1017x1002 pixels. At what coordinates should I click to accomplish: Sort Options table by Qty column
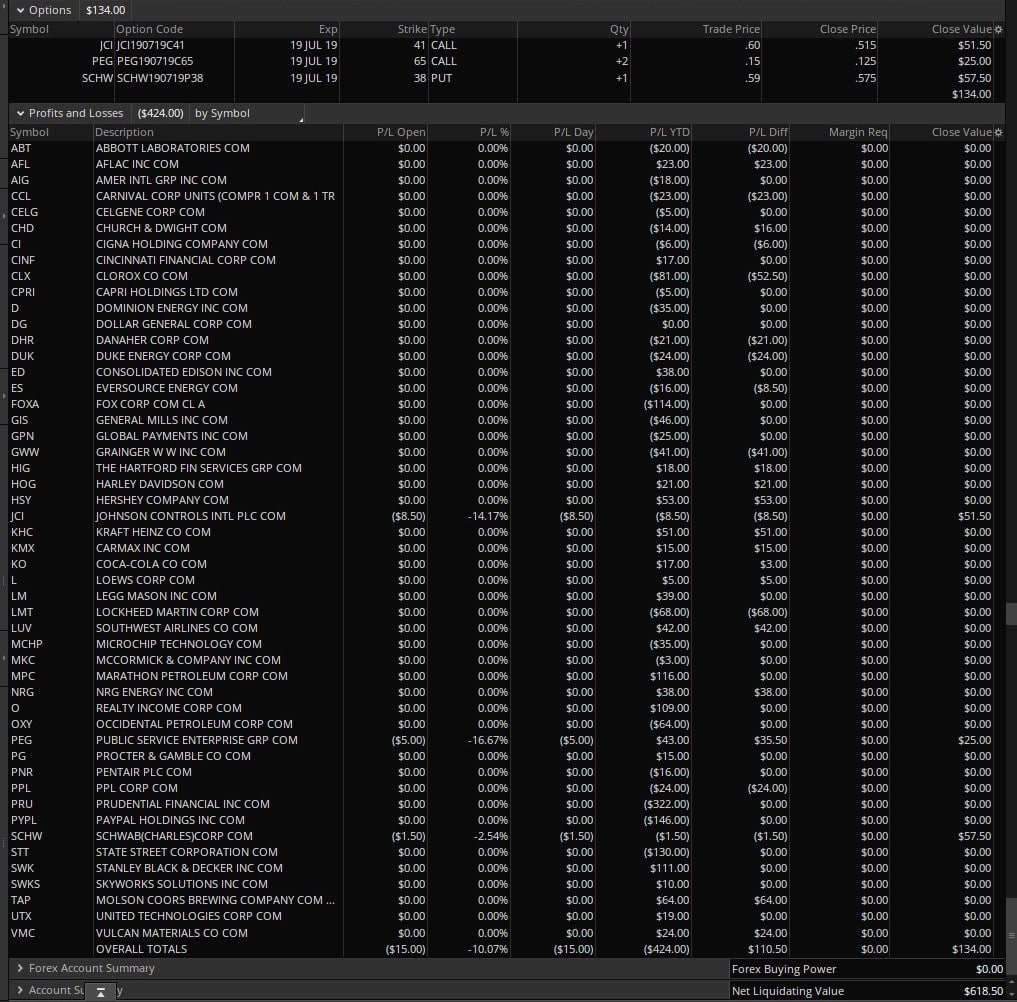(619, 29)
